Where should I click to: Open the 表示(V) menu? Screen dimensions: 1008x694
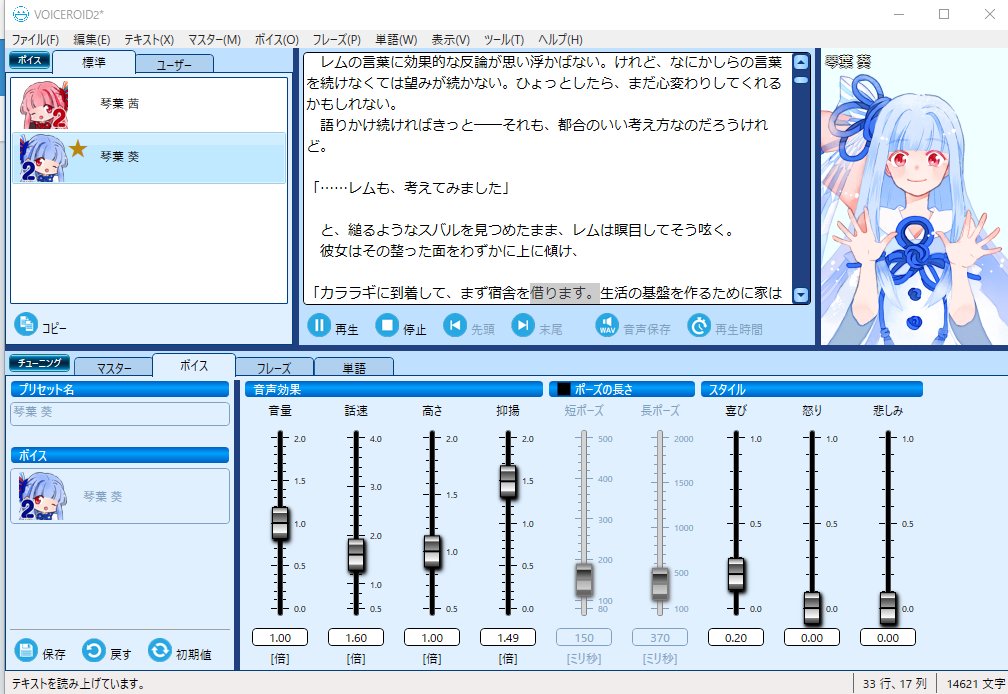[x=451, y=40]
